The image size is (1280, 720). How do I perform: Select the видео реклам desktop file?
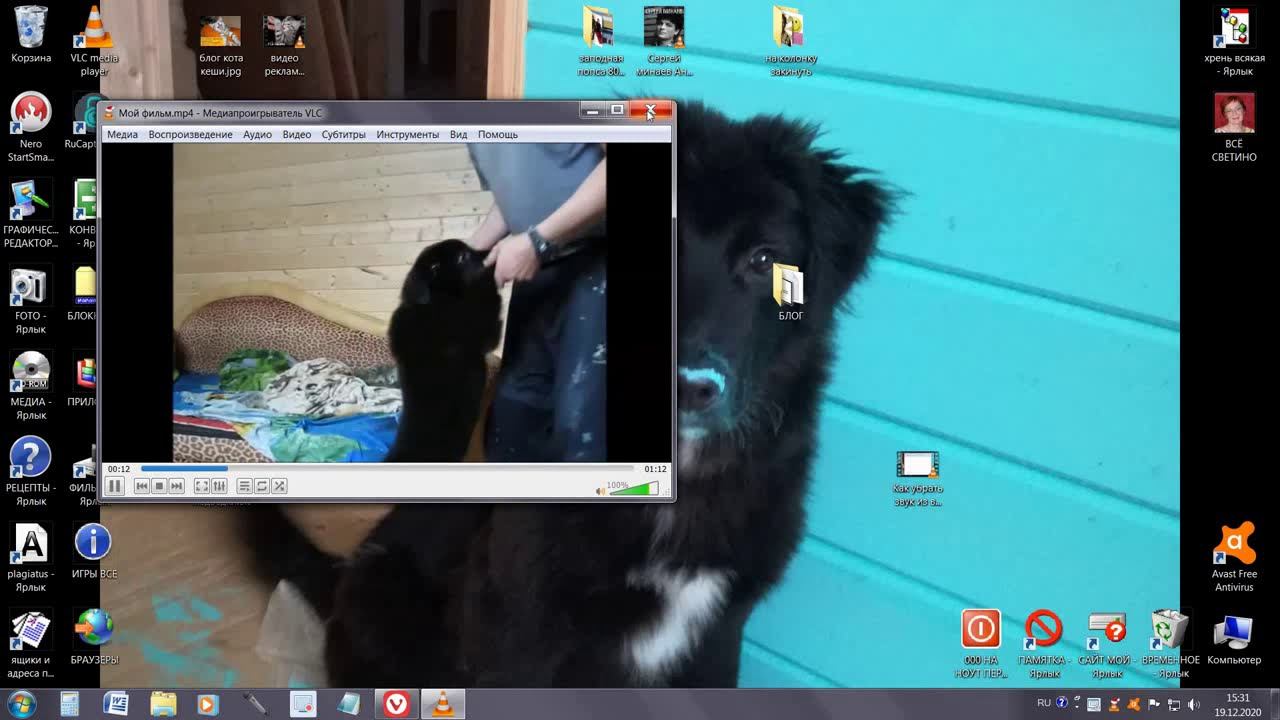(284, 46)
